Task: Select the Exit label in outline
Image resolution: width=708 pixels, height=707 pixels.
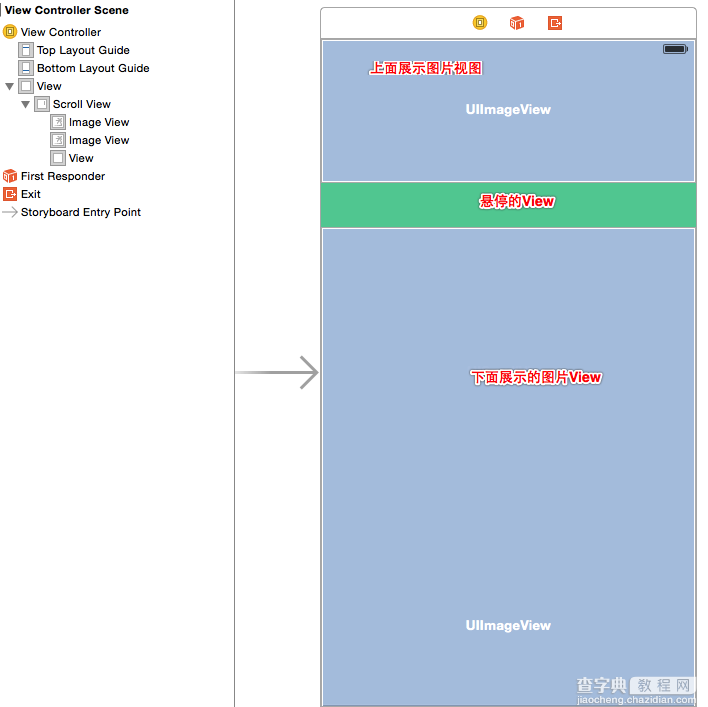Action: pos(31,194)
